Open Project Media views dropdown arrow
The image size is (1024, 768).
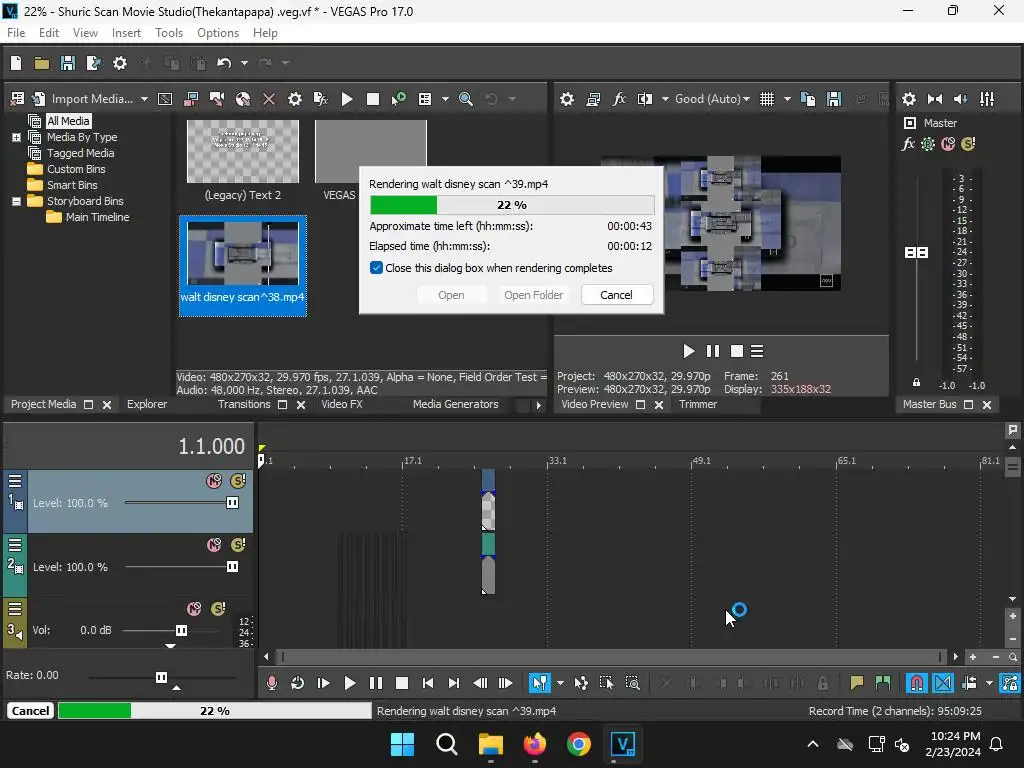445,99
